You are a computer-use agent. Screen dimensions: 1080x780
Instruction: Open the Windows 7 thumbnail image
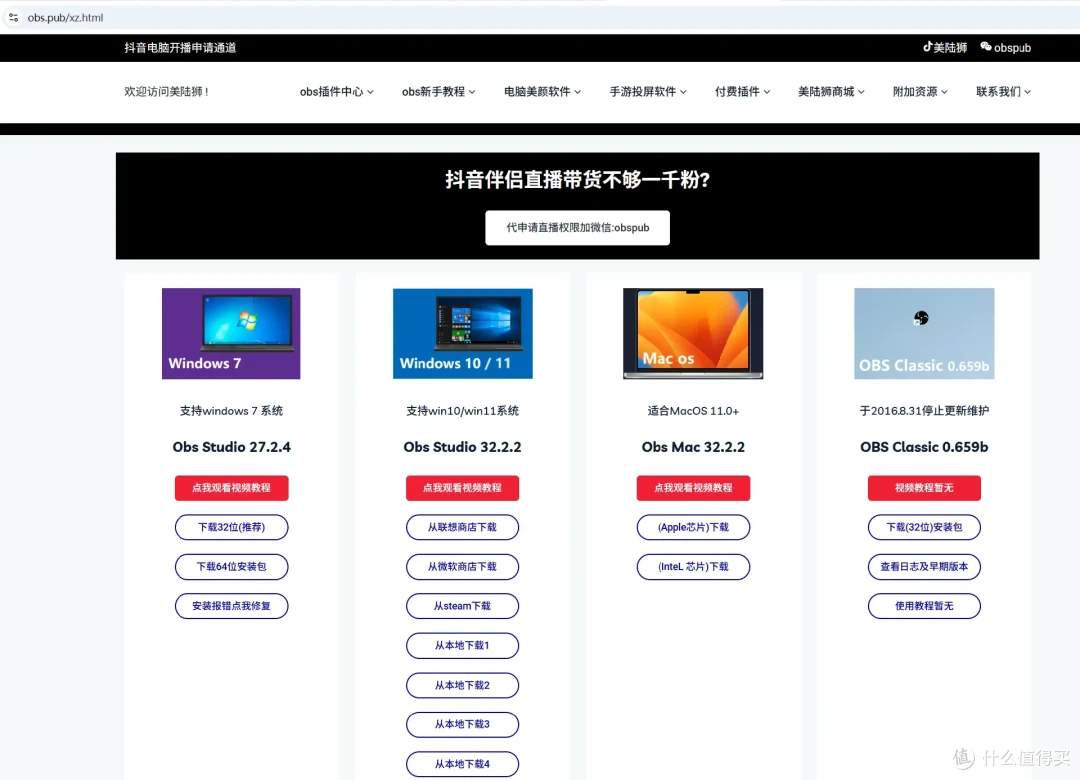(231, 333)
